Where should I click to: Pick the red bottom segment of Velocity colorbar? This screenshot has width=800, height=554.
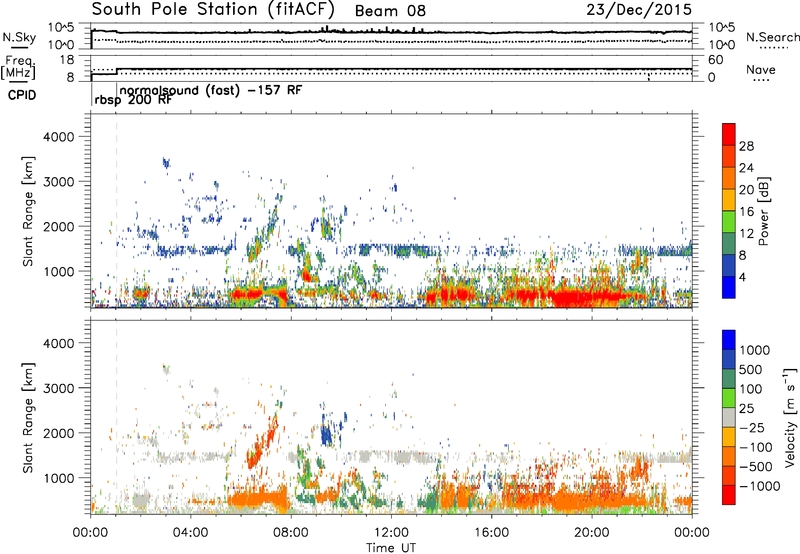pyautogui.click(x=729, y=495)
